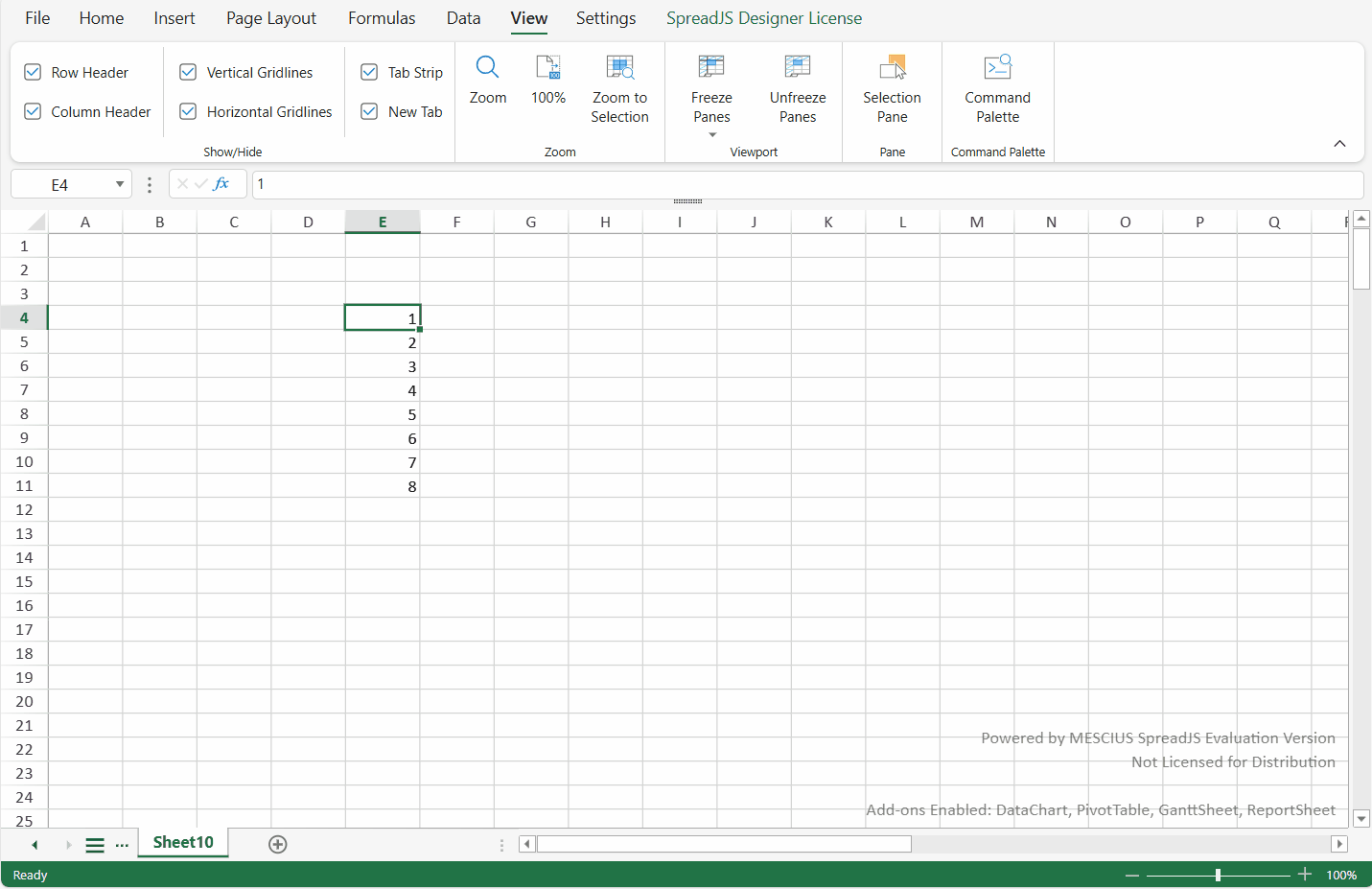The image size is (1372, 889).
Task: Select column M header
Action: 977,222
